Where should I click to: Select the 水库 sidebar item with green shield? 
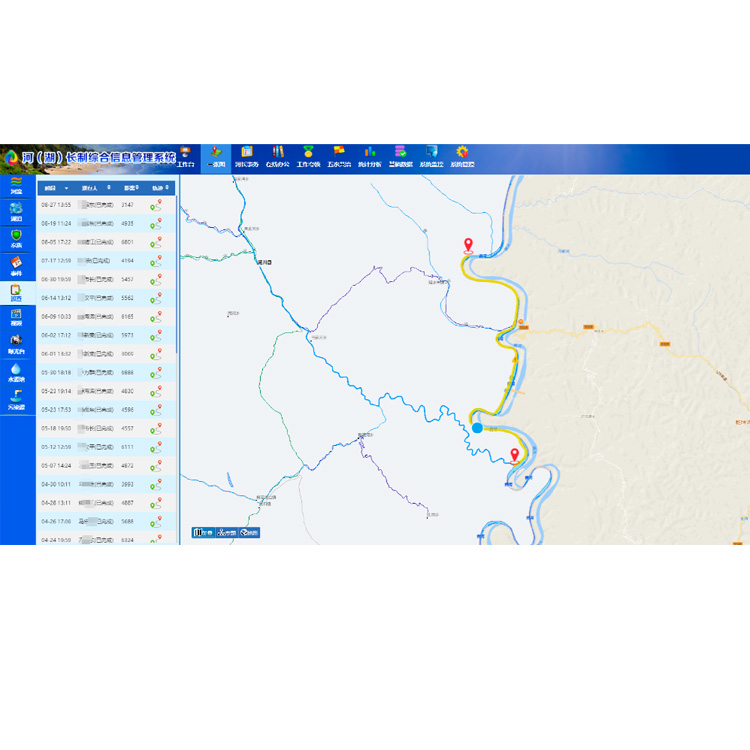point(17,239)
